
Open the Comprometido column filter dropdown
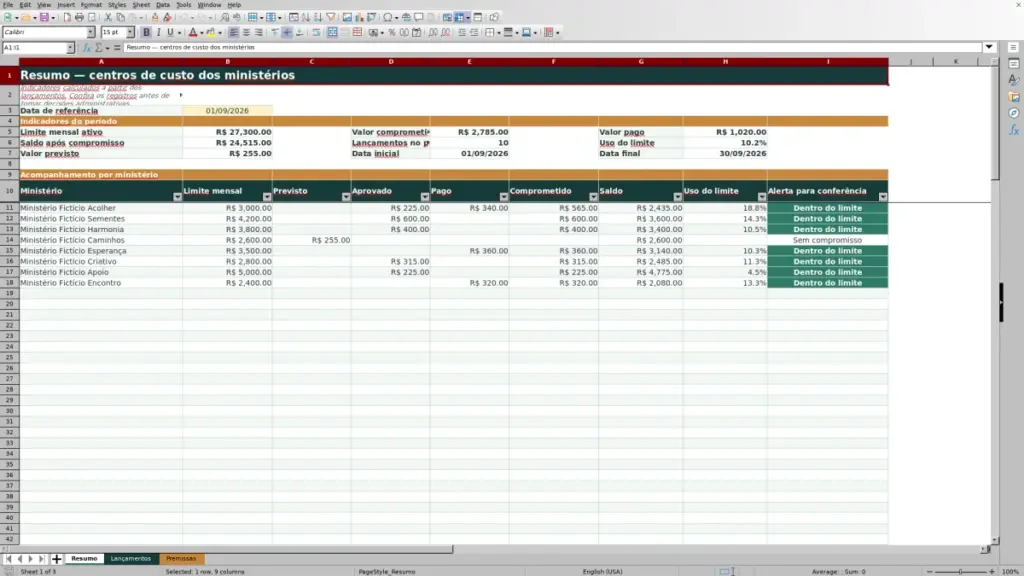[593, 197]
